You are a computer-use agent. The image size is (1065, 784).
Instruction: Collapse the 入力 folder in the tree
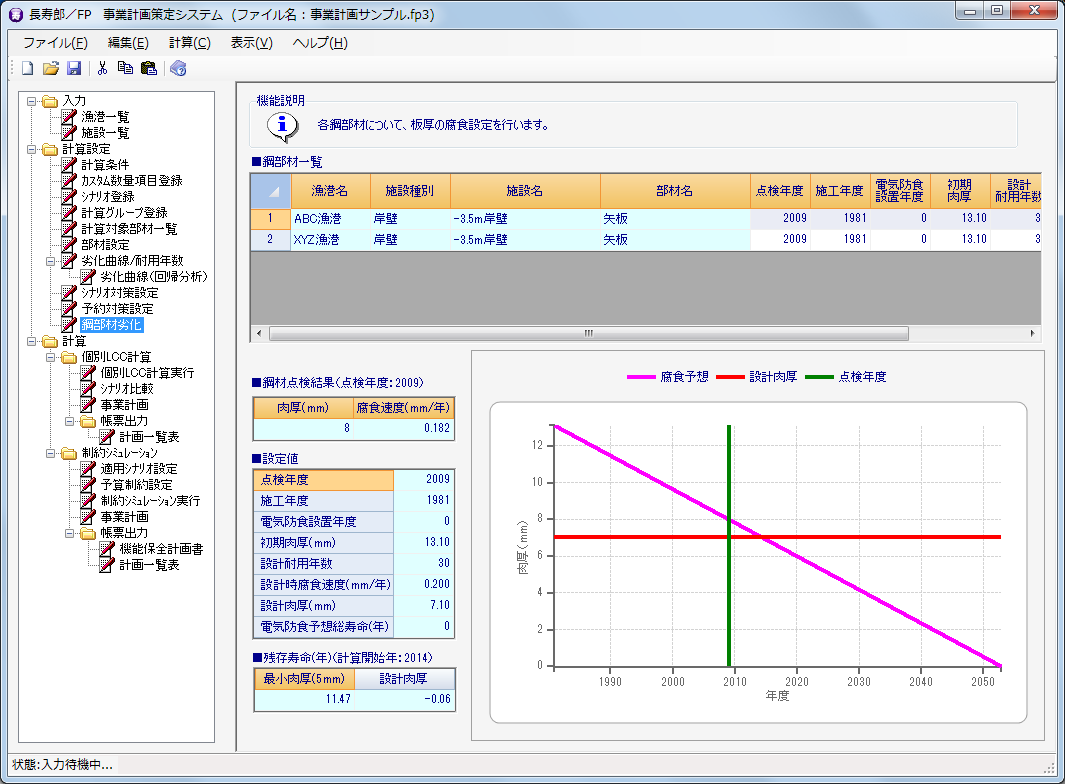point(32,101)
